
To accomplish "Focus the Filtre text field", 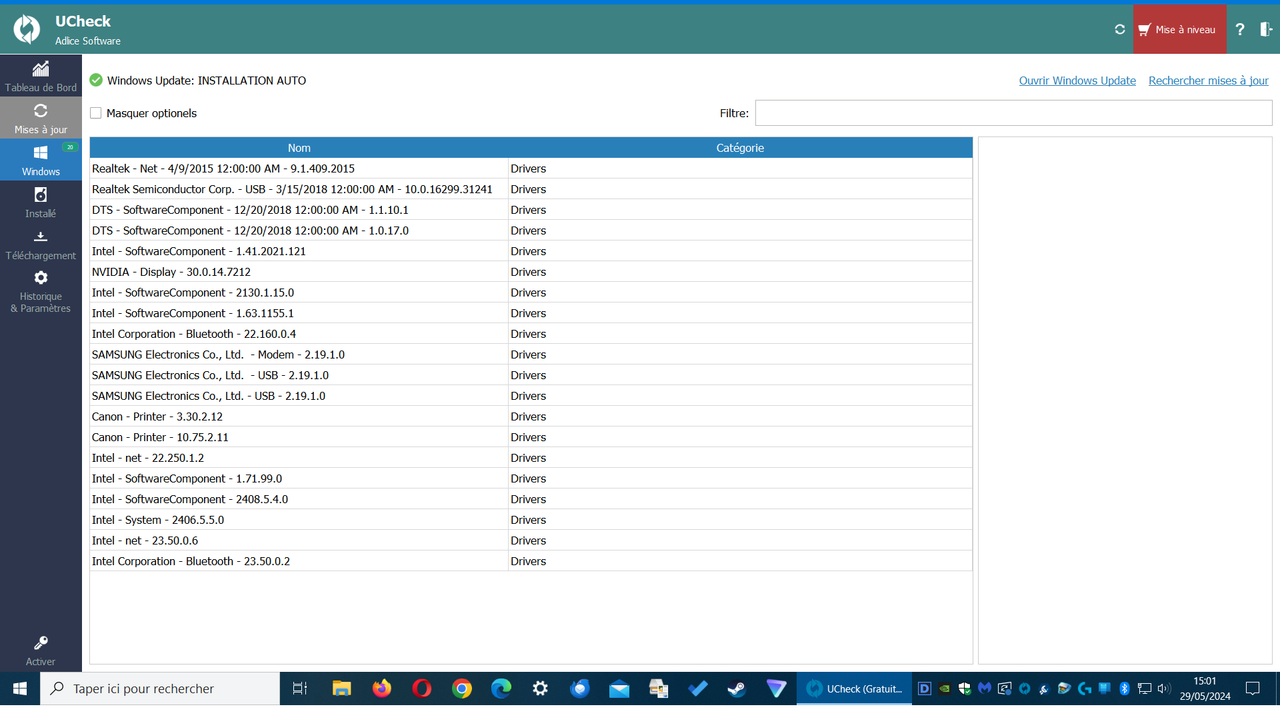I will coord(1013,113).
